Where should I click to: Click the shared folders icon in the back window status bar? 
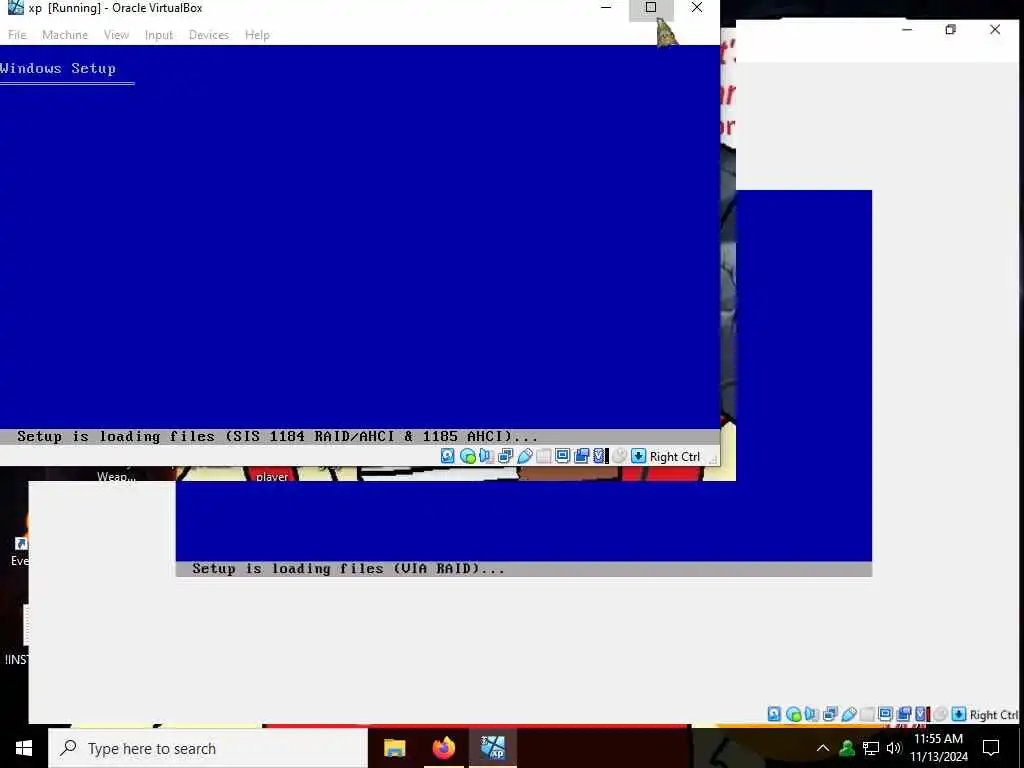(867, 714)
